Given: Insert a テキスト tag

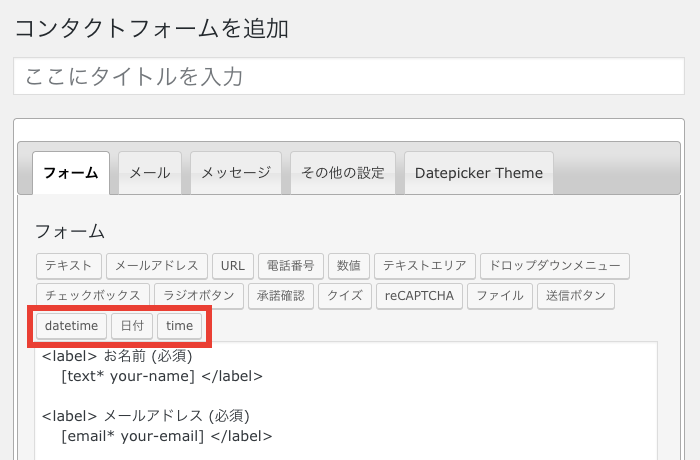Looking at the screenshot, I should (x=69, y=266).
